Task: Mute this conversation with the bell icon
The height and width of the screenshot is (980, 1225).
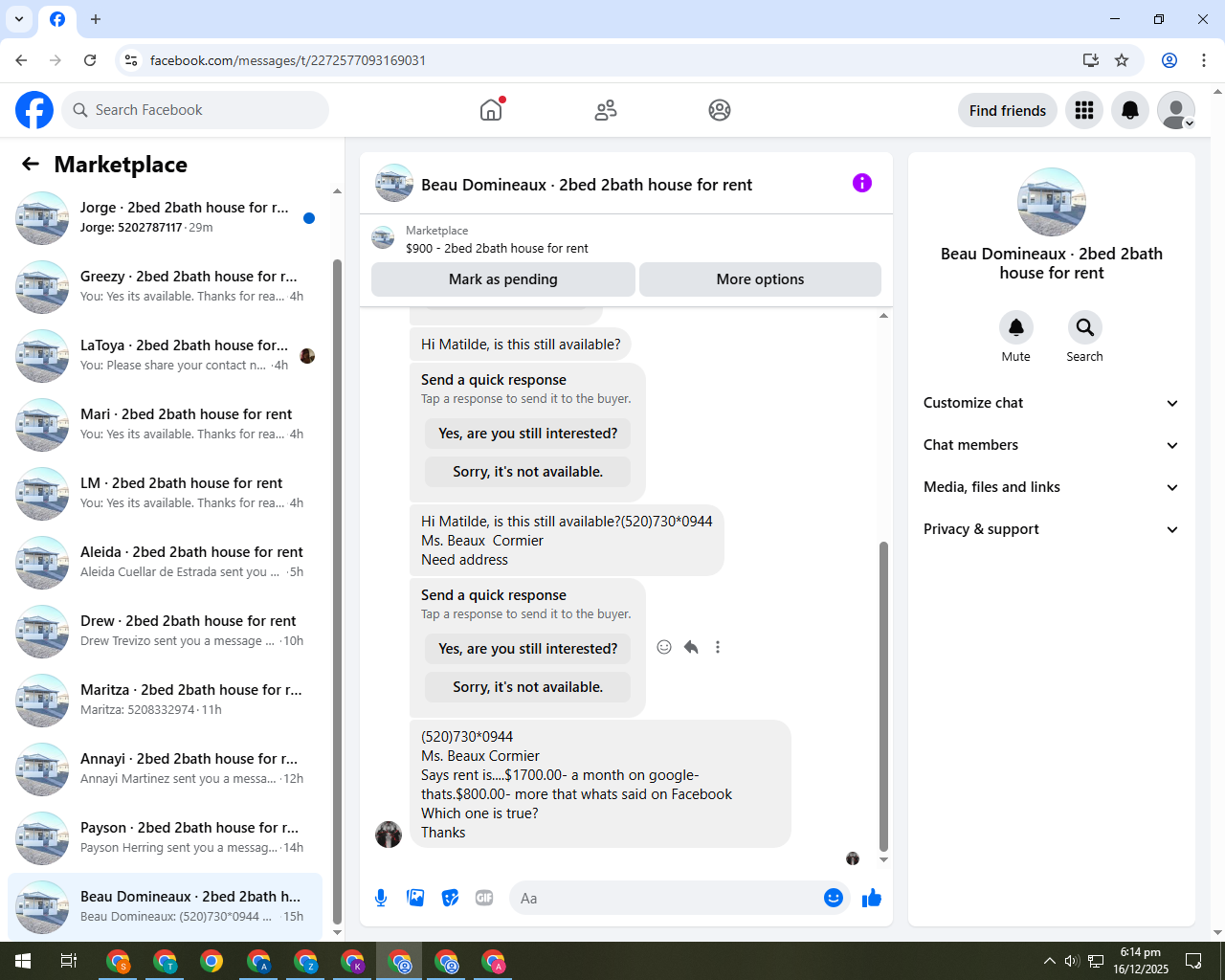Action: 1016,327
